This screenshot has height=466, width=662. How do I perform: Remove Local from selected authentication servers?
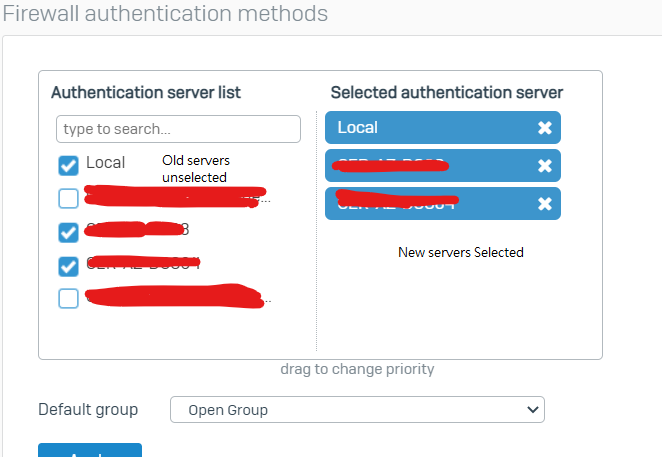[x=544, y=128]
